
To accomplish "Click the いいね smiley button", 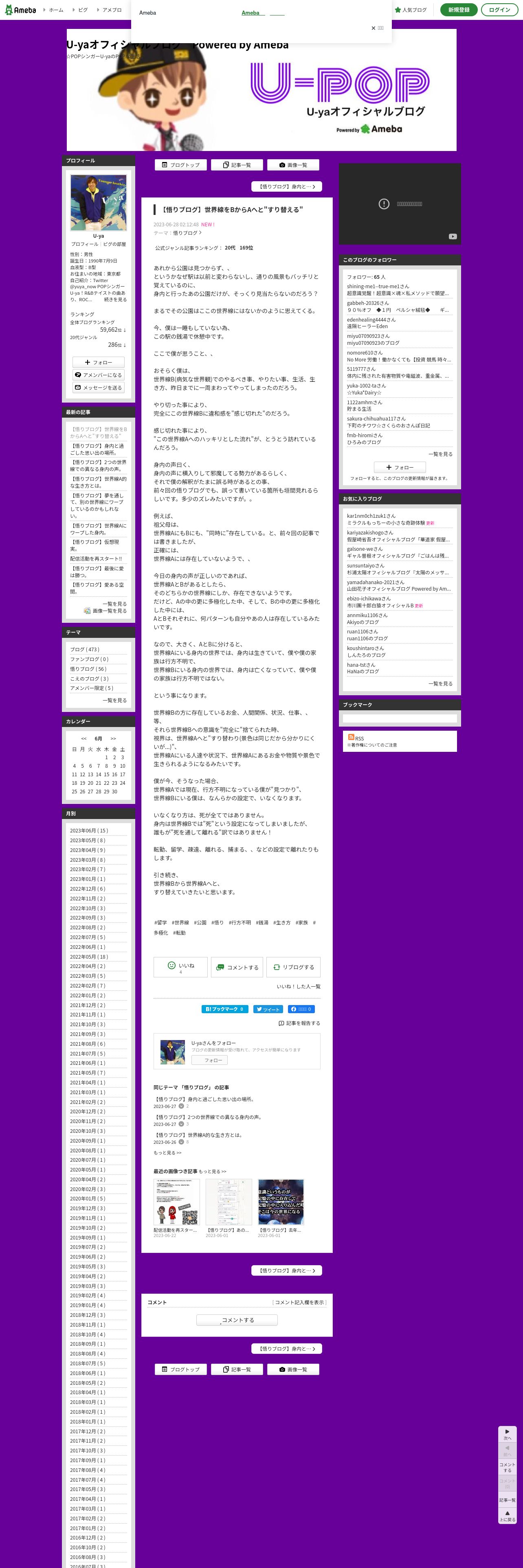I will (x=181, y=967).
